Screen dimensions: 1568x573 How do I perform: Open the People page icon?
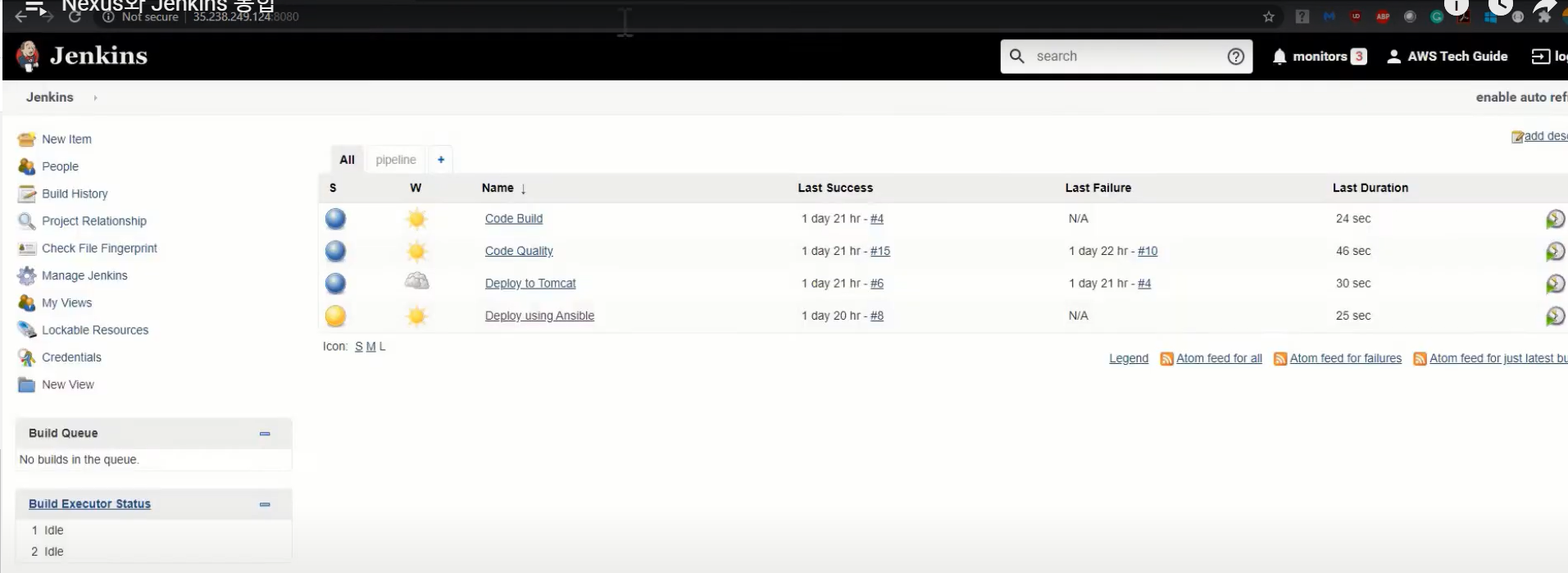[27, 166]
